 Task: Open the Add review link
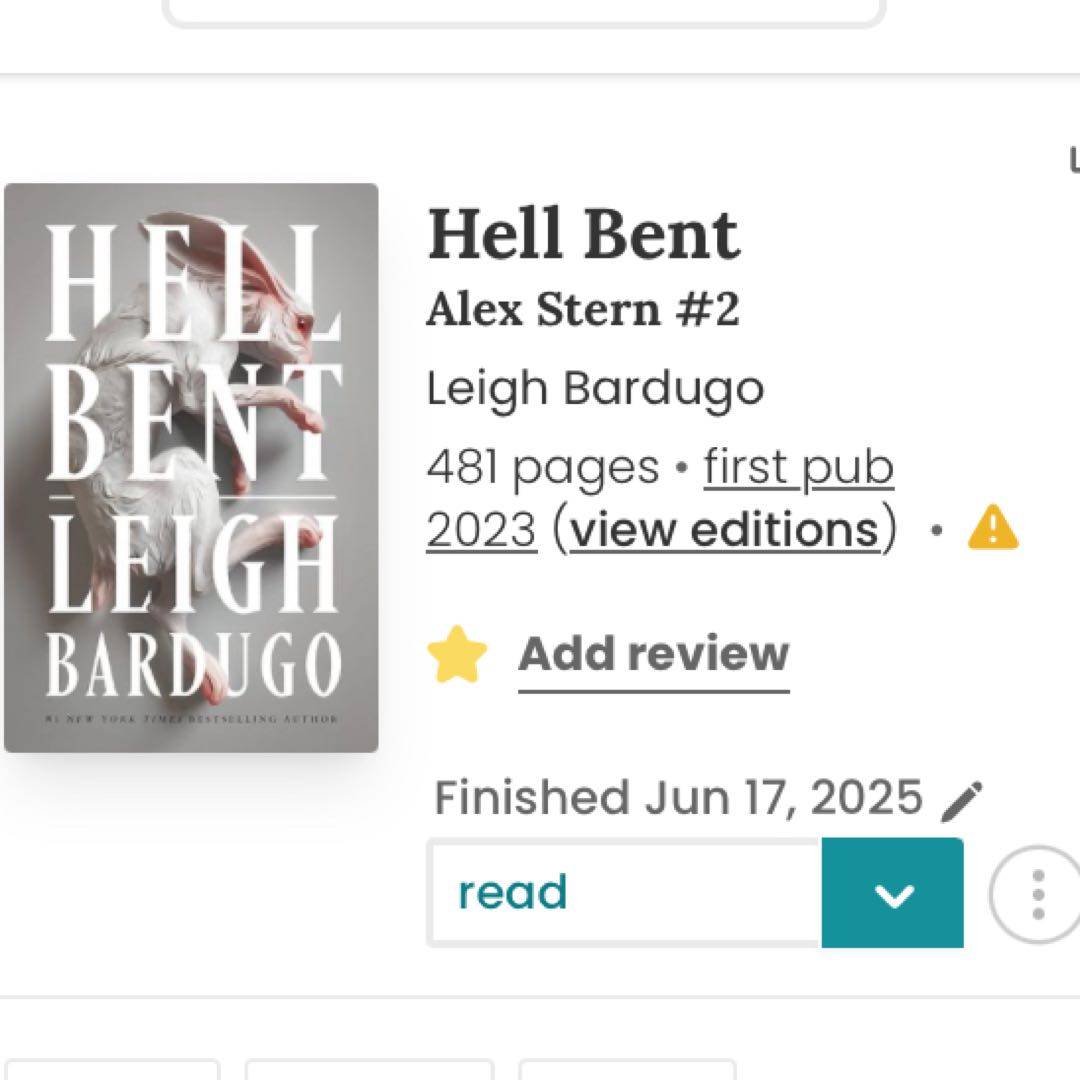[654, 654]
